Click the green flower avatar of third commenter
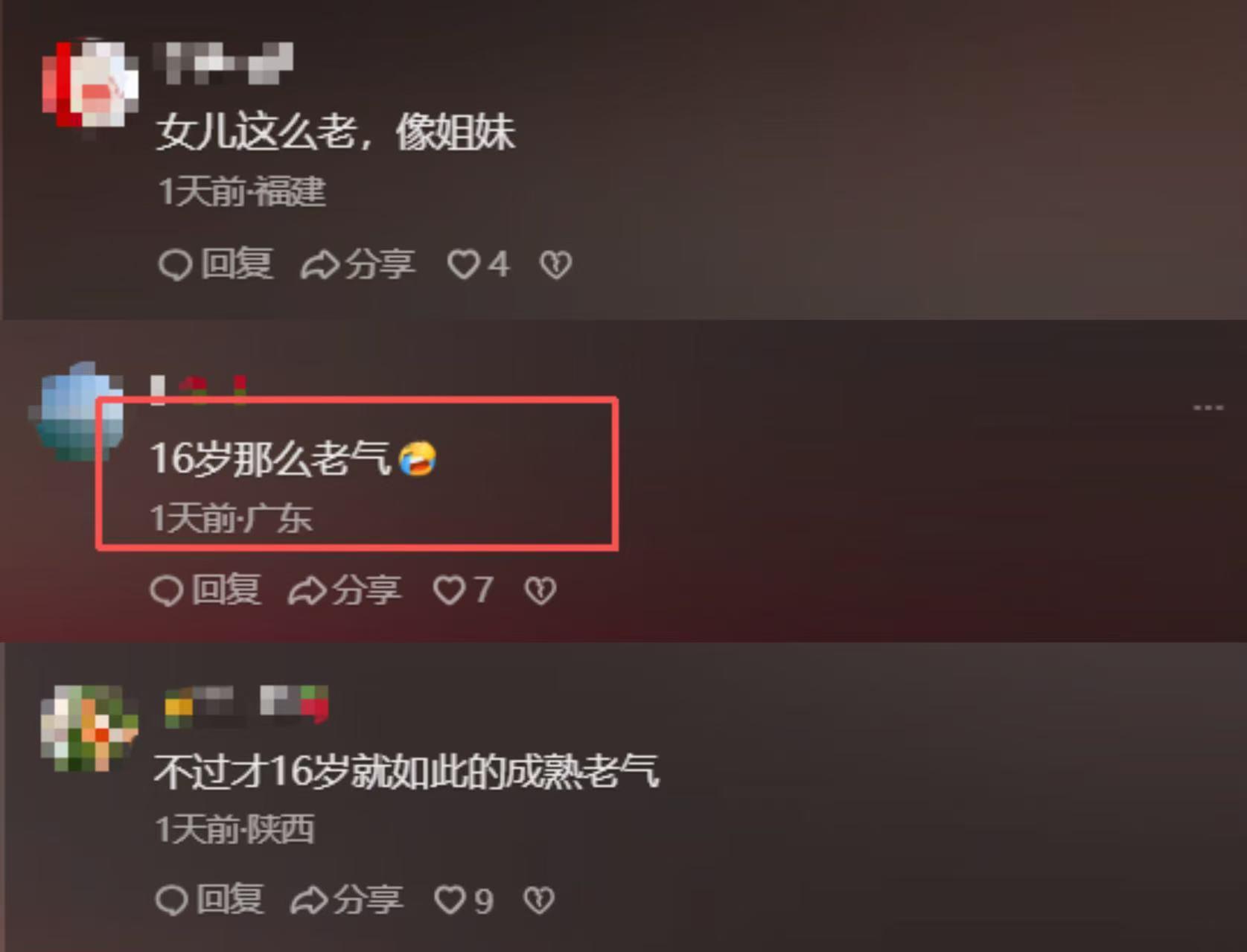This screenshot has height=952, width=1247. coord(89,728)
